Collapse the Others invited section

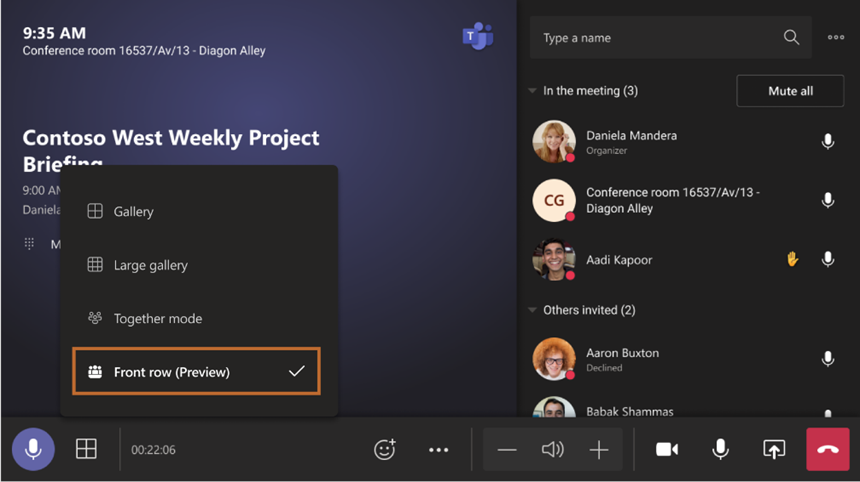pos(532,310)
